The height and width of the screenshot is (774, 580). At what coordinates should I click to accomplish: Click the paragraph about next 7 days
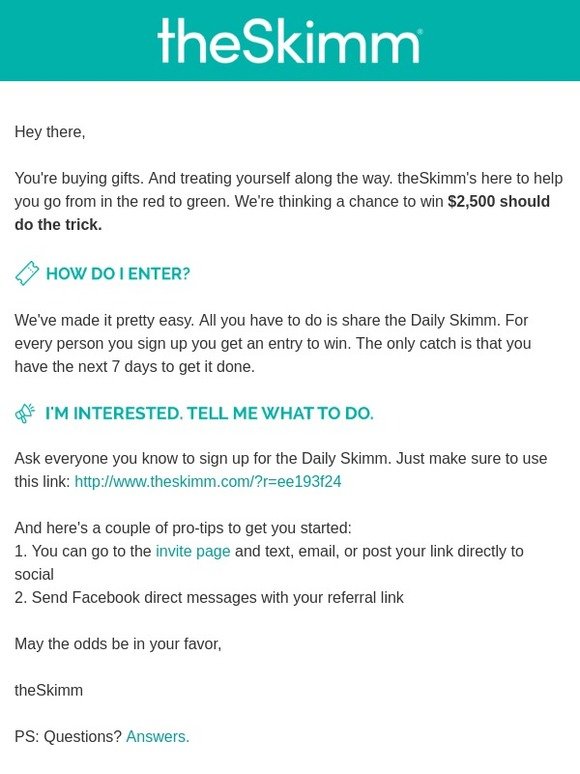click(x=273, y=343)
